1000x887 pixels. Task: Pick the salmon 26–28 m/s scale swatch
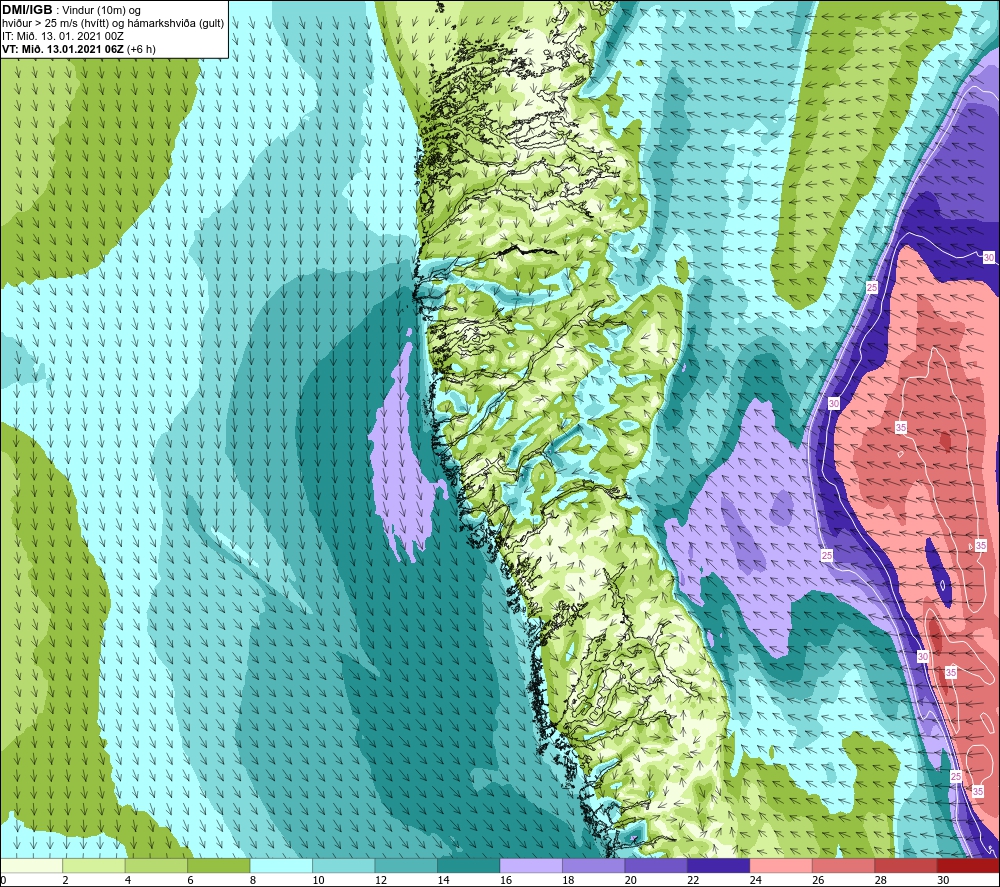(844, 865)
